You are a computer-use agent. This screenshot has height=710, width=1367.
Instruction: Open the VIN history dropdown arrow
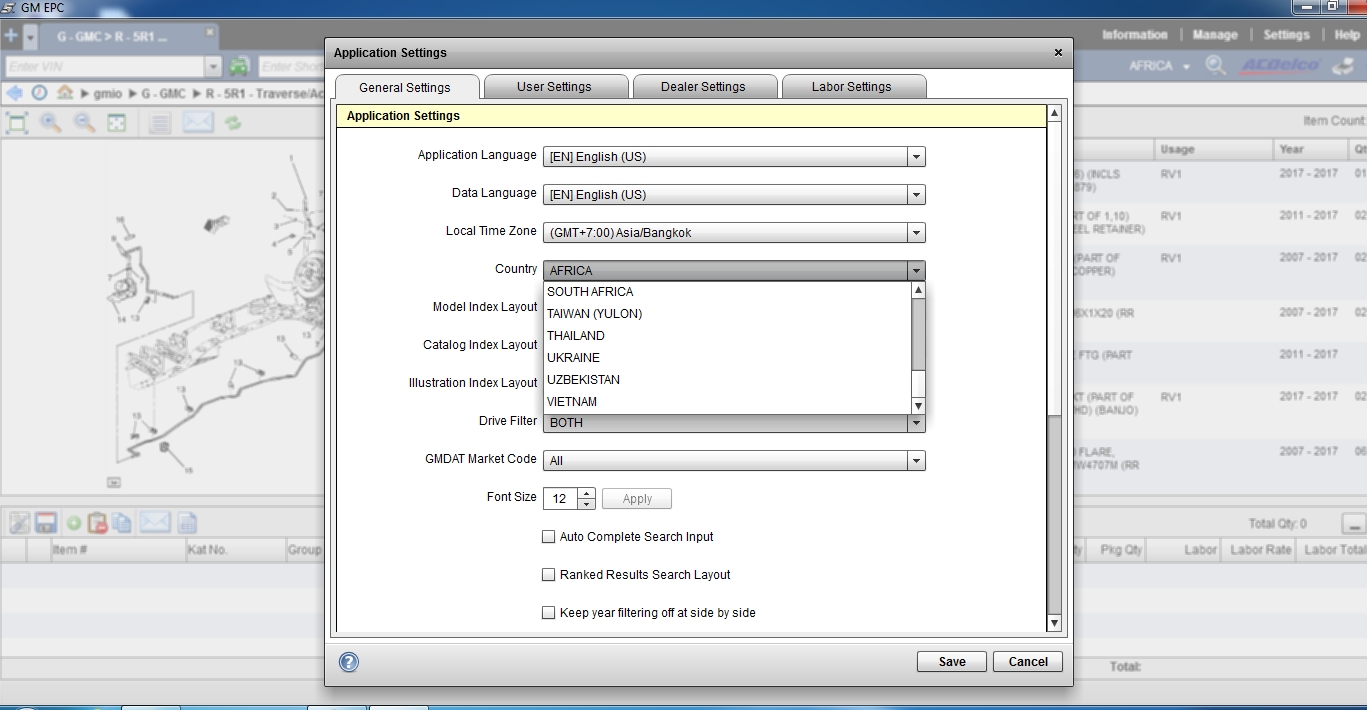click(213, 67)
